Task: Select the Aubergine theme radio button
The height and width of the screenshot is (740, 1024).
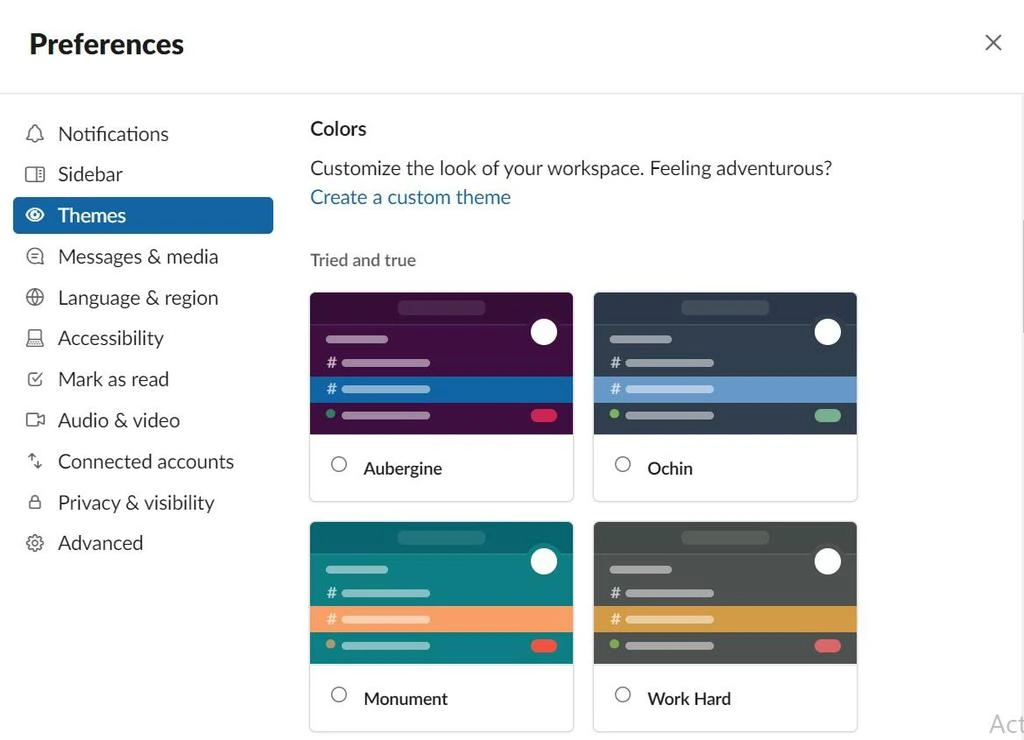Action: click(x=339, y=465)
